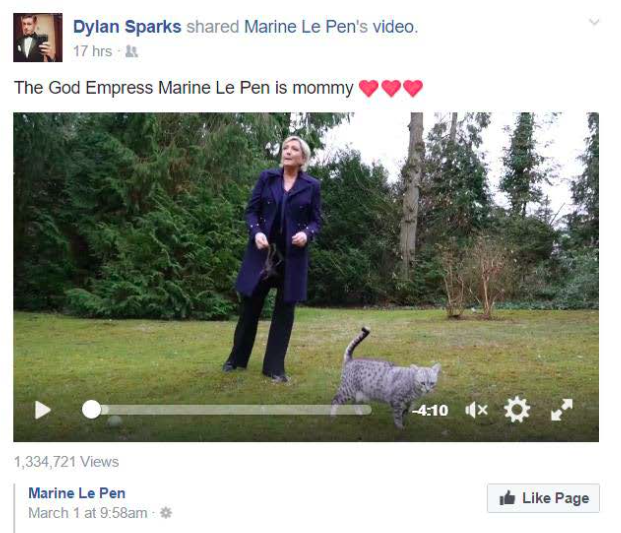Click the thumbs-up icon on Like Page

(507, 498)
